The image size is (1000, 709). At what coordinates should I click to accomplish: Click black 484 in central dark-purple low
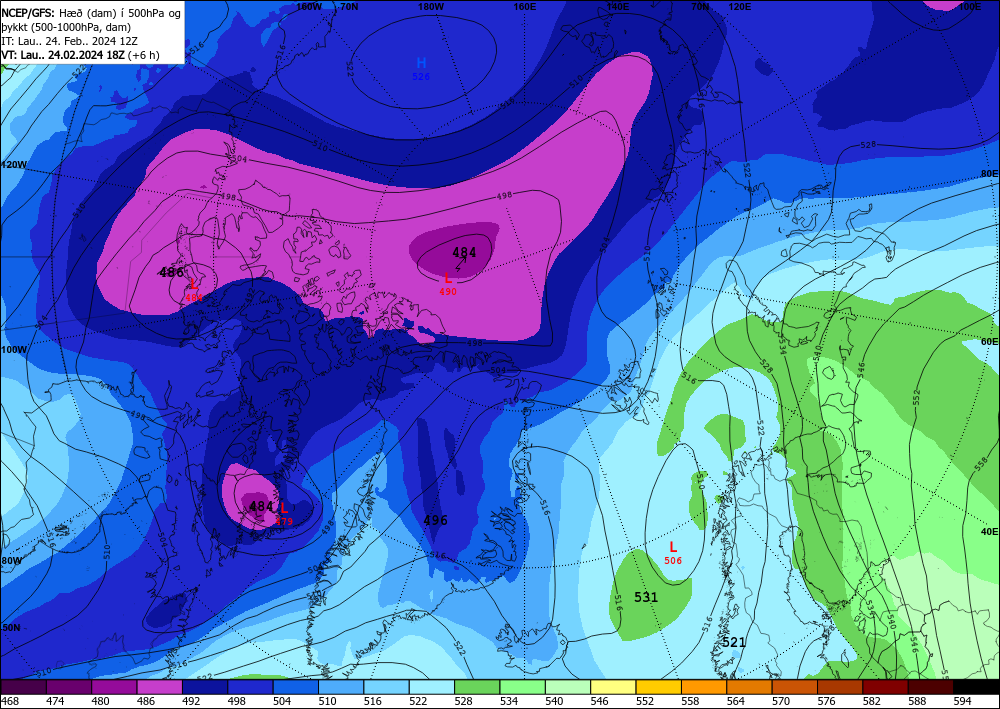pyautogui.click(x=464, y=252)
